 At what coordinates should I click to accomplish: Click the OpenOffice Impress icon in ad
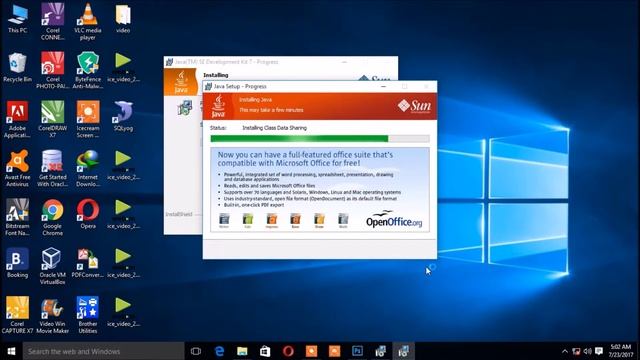pyautogui.click(x=272, y=220)
